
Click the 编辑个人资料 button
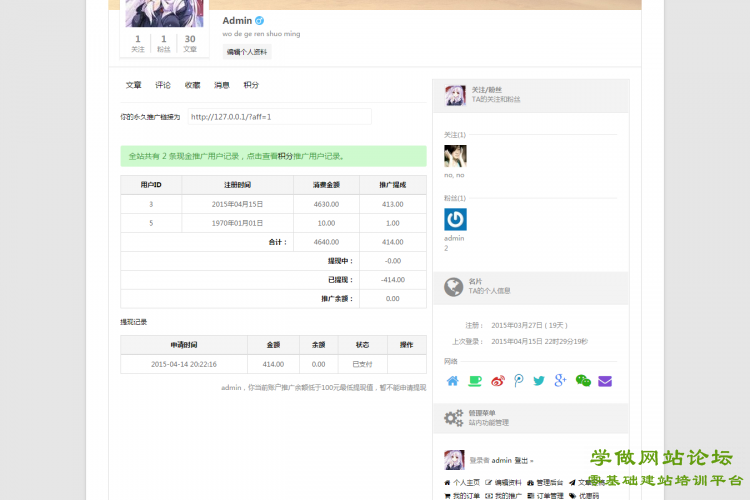coord(247,52)
